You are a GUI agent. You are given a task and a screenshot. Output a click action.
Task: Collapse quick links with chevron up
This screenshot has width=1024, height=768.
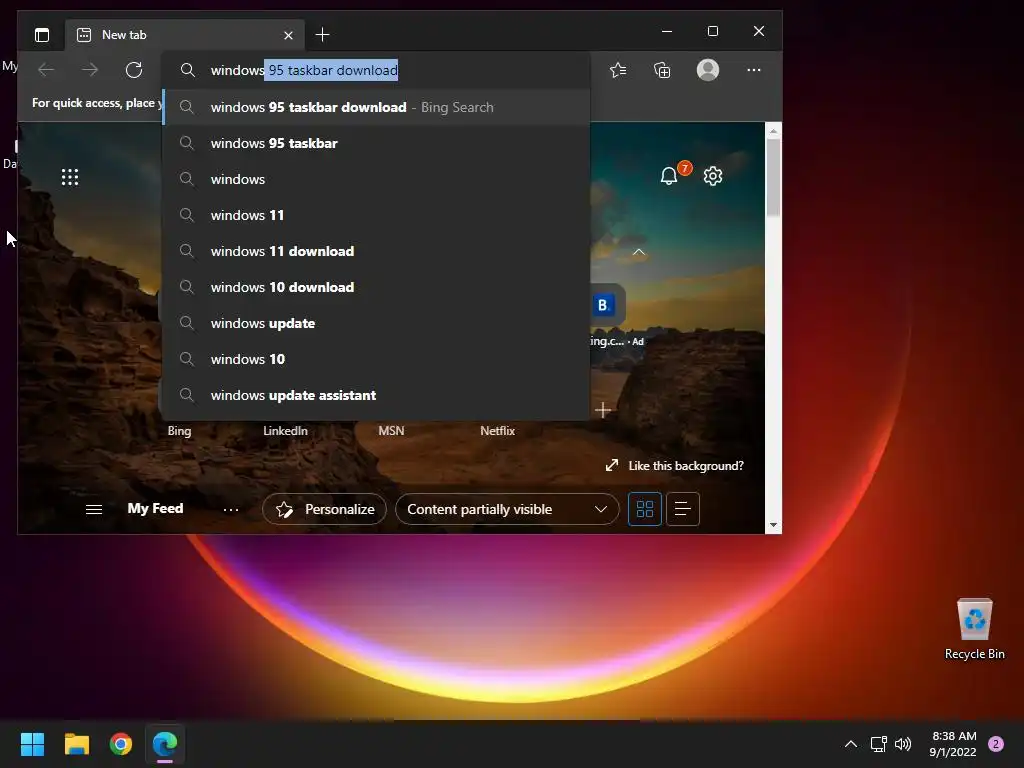(x=639, y=252)
